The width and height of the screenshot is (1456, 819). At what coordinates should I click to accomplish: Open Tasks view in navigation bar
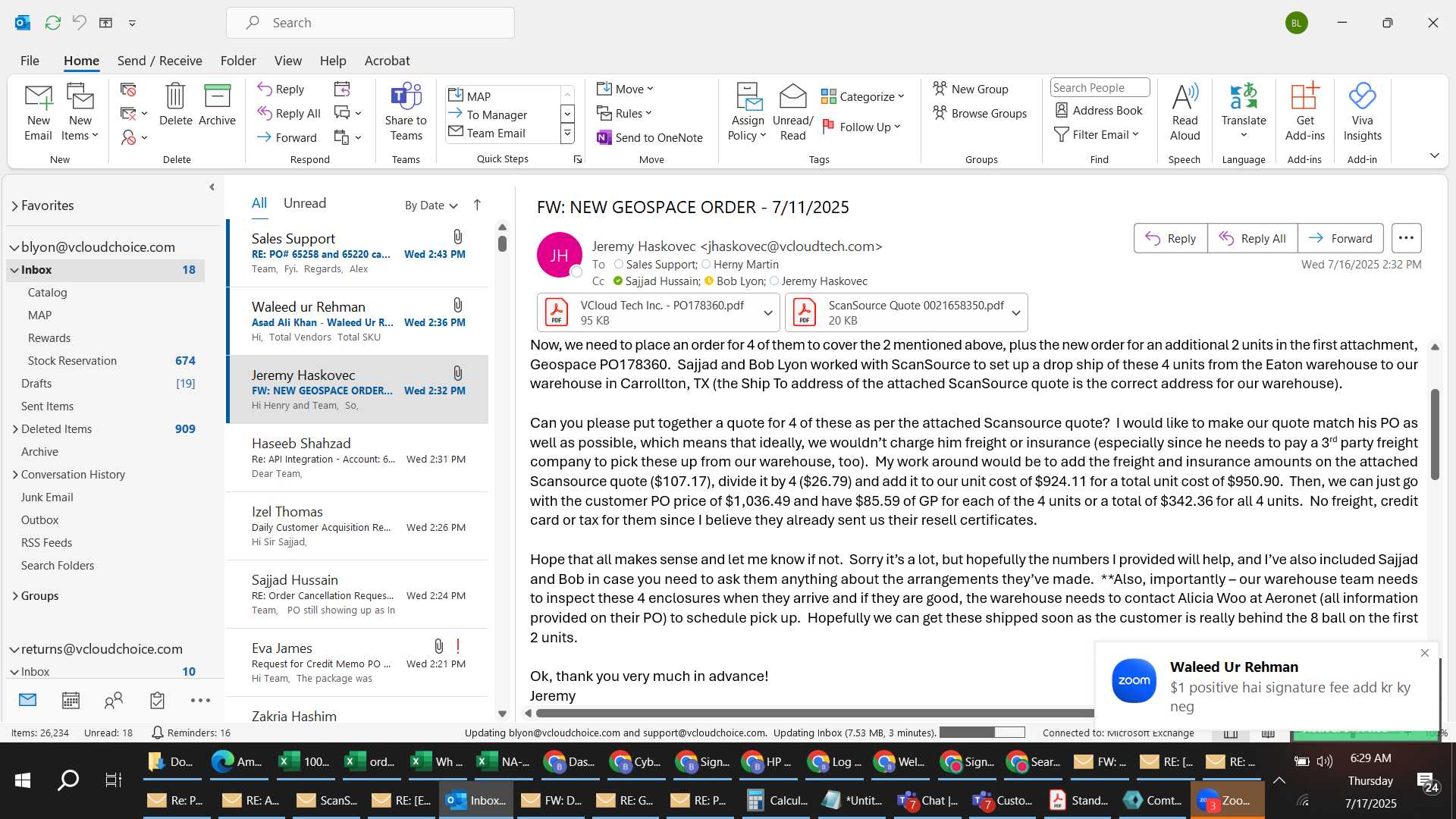point(157,700)
